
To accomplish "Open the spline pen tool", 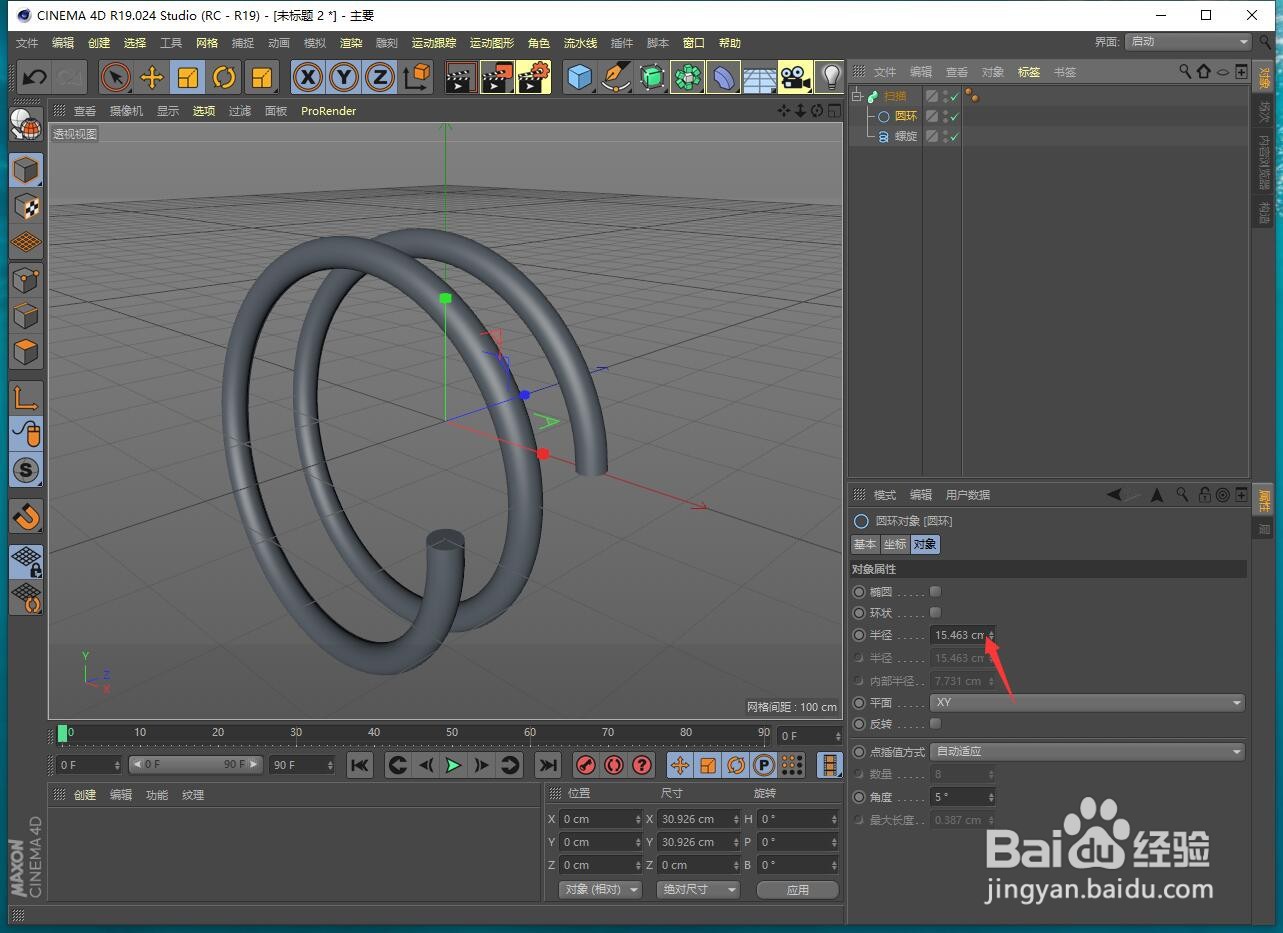I will [x=616, y=77].
